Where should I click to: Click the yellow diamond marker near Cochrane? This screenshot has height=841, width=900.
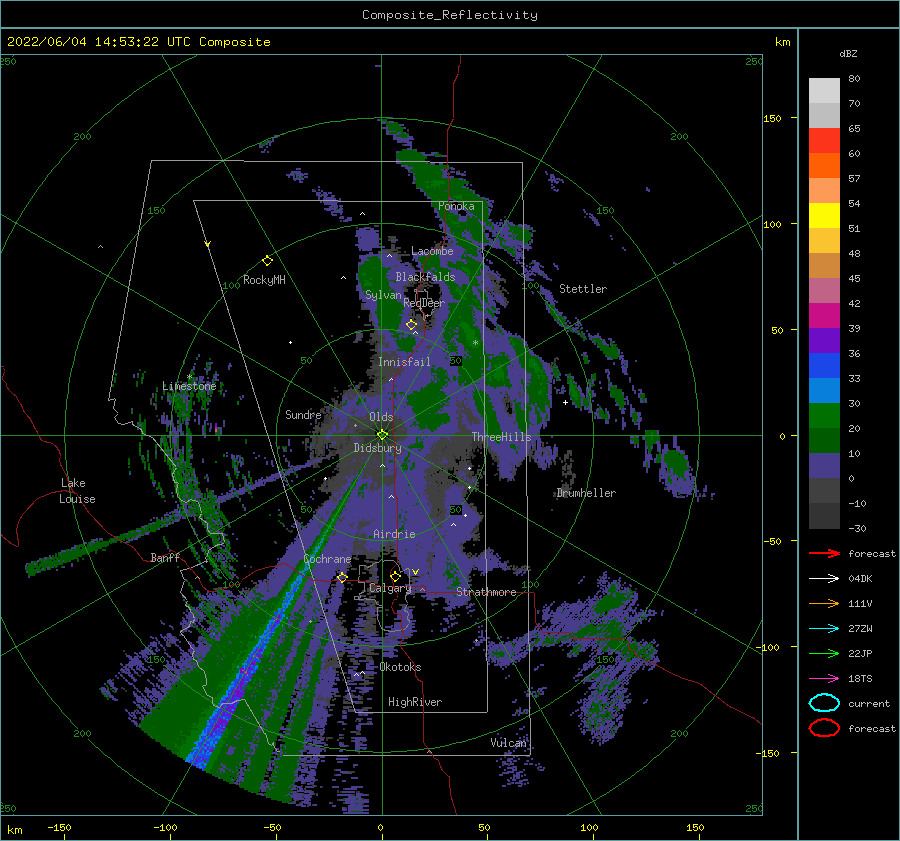point(342,577)
